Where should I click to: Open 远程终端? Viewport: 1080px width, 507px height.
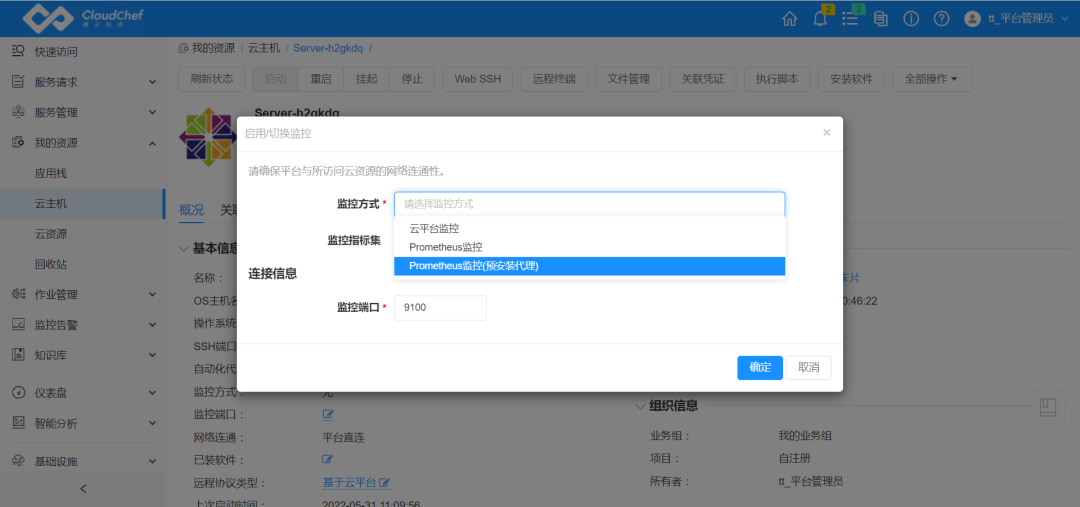pos(554,79)
